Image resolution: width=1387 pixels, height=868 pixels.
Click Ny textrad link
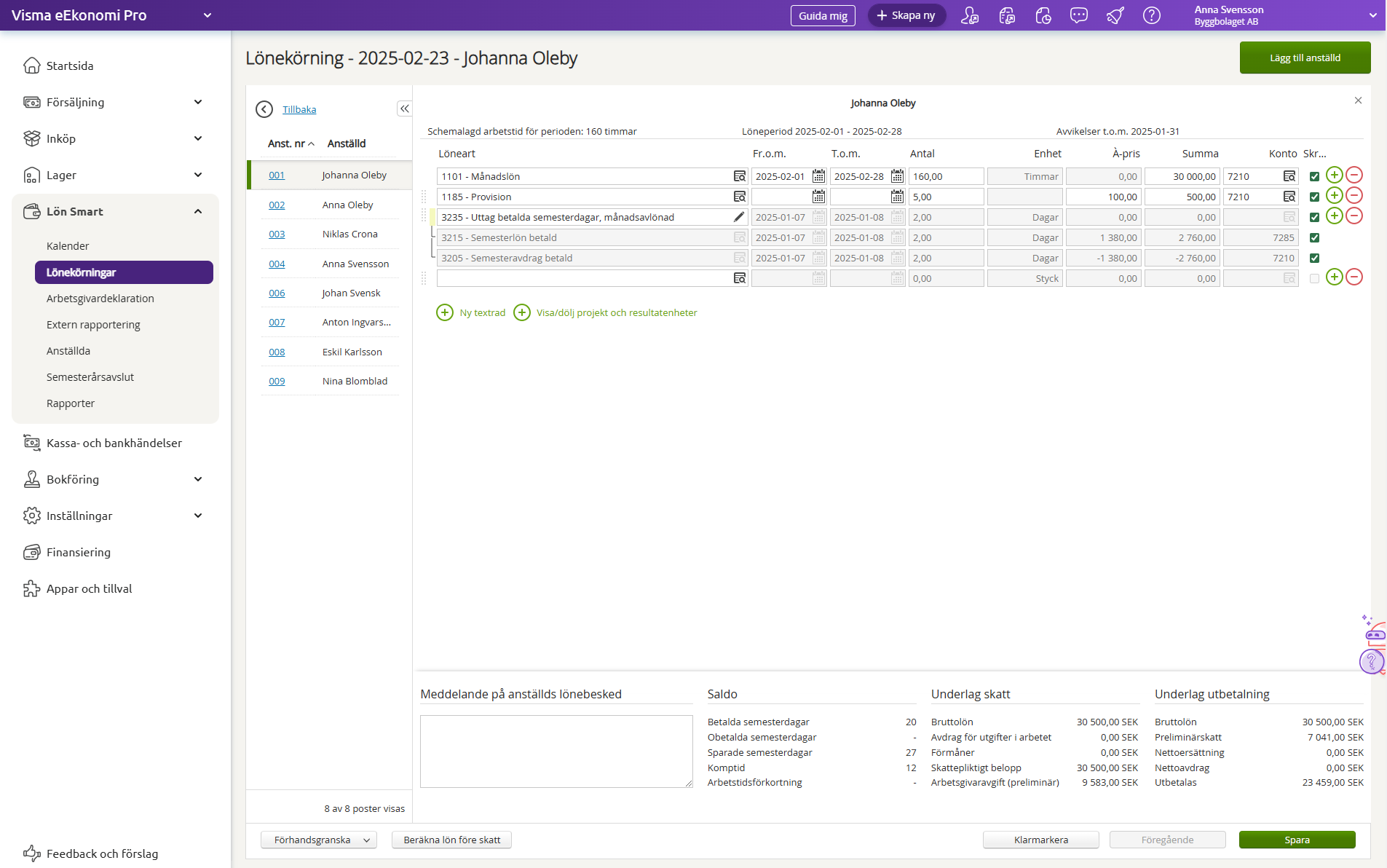click(x=482, y=312)
